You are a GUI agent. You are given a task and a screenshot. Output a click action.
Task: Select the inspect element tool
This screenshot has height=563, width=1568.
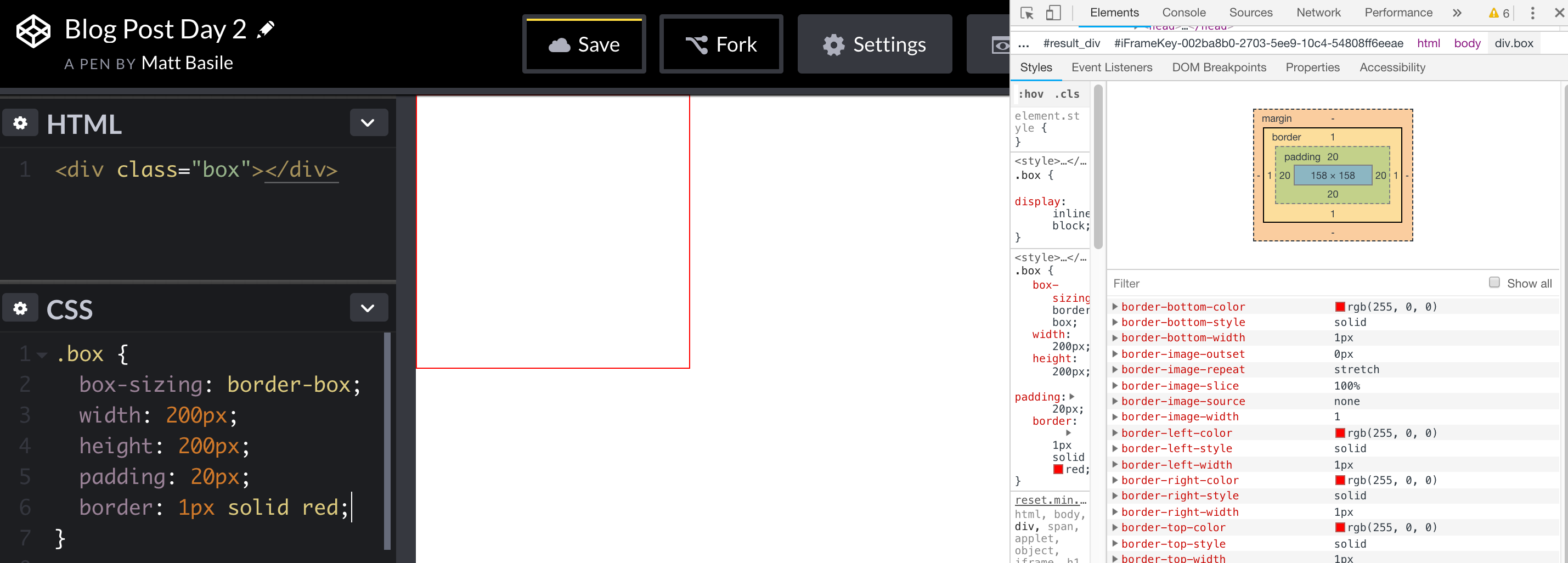(x=1026, y=13)
